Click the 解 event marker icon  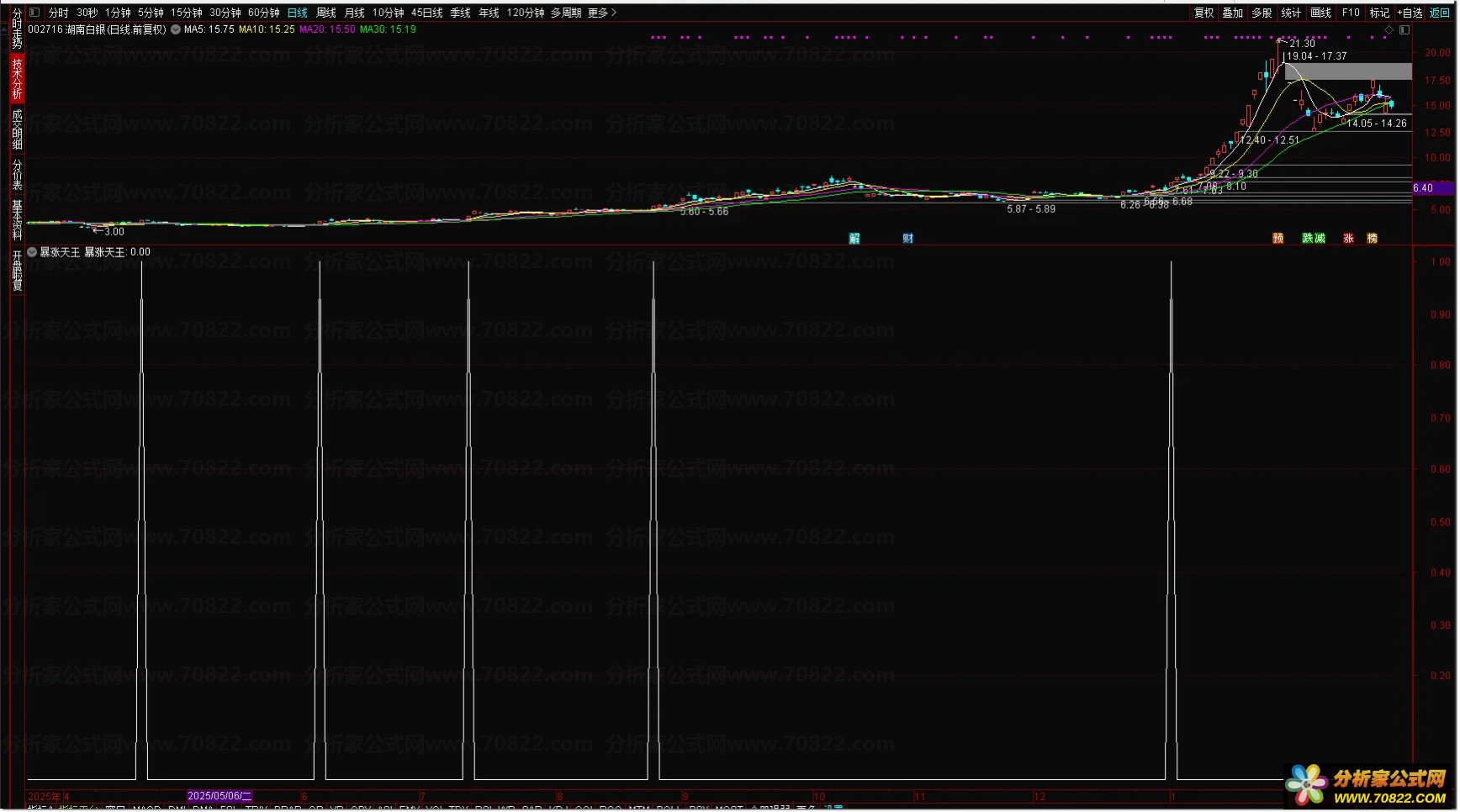click(854, 239)
